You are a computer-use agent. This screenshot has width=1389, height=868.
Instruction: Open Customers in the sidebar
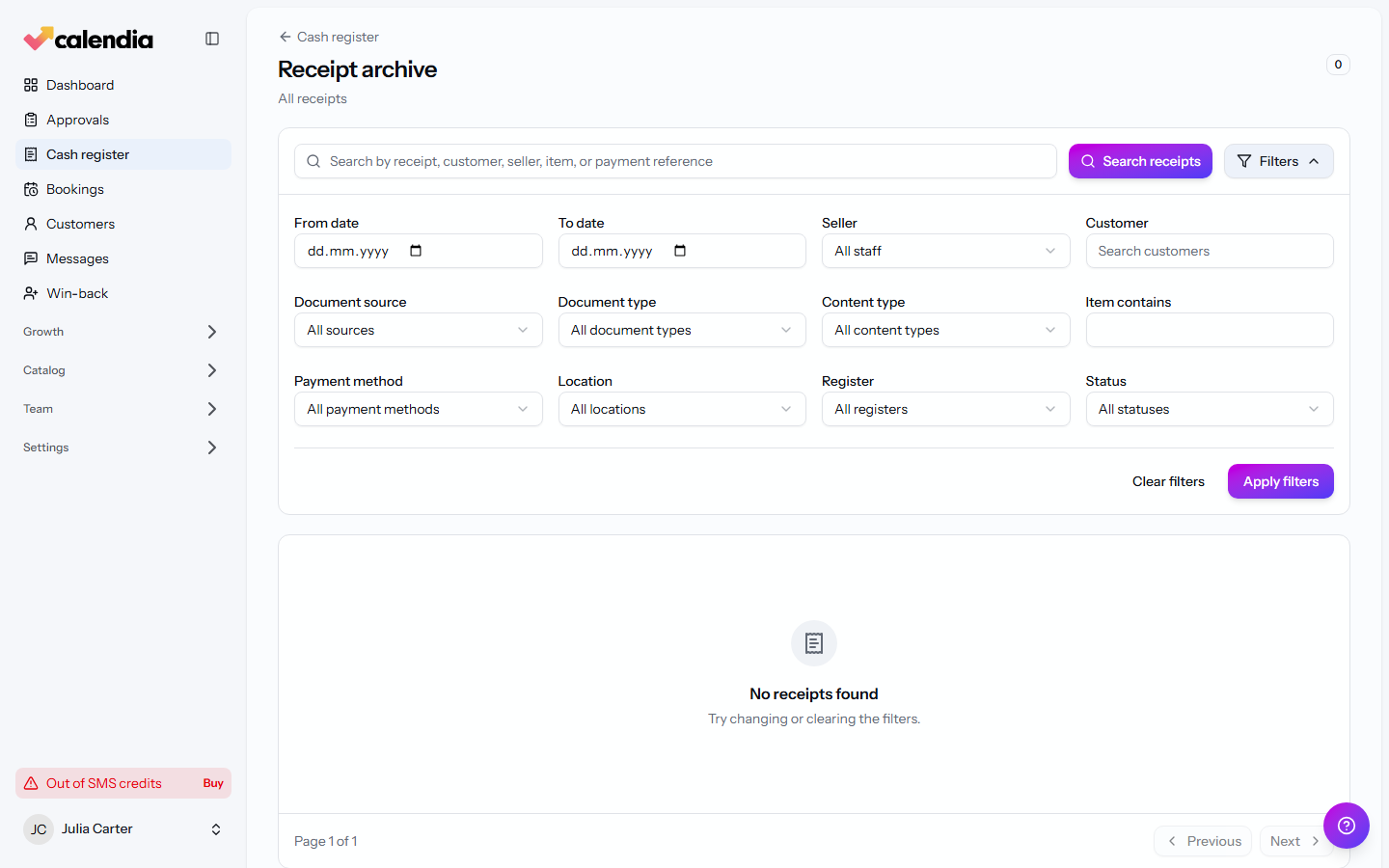[123, 224]
